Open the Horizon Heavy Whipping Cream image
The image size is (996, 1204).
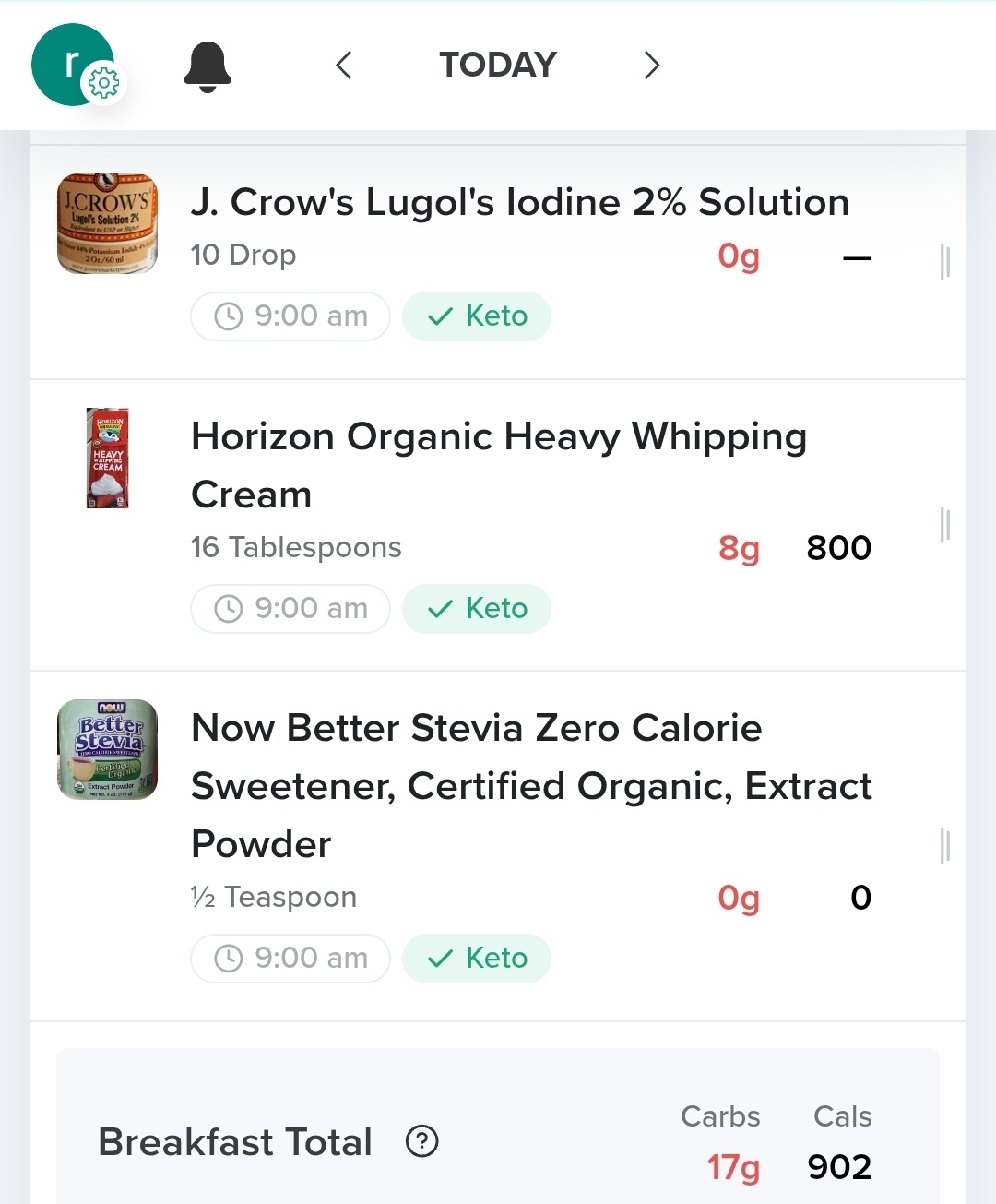click(x=108, y=458)
